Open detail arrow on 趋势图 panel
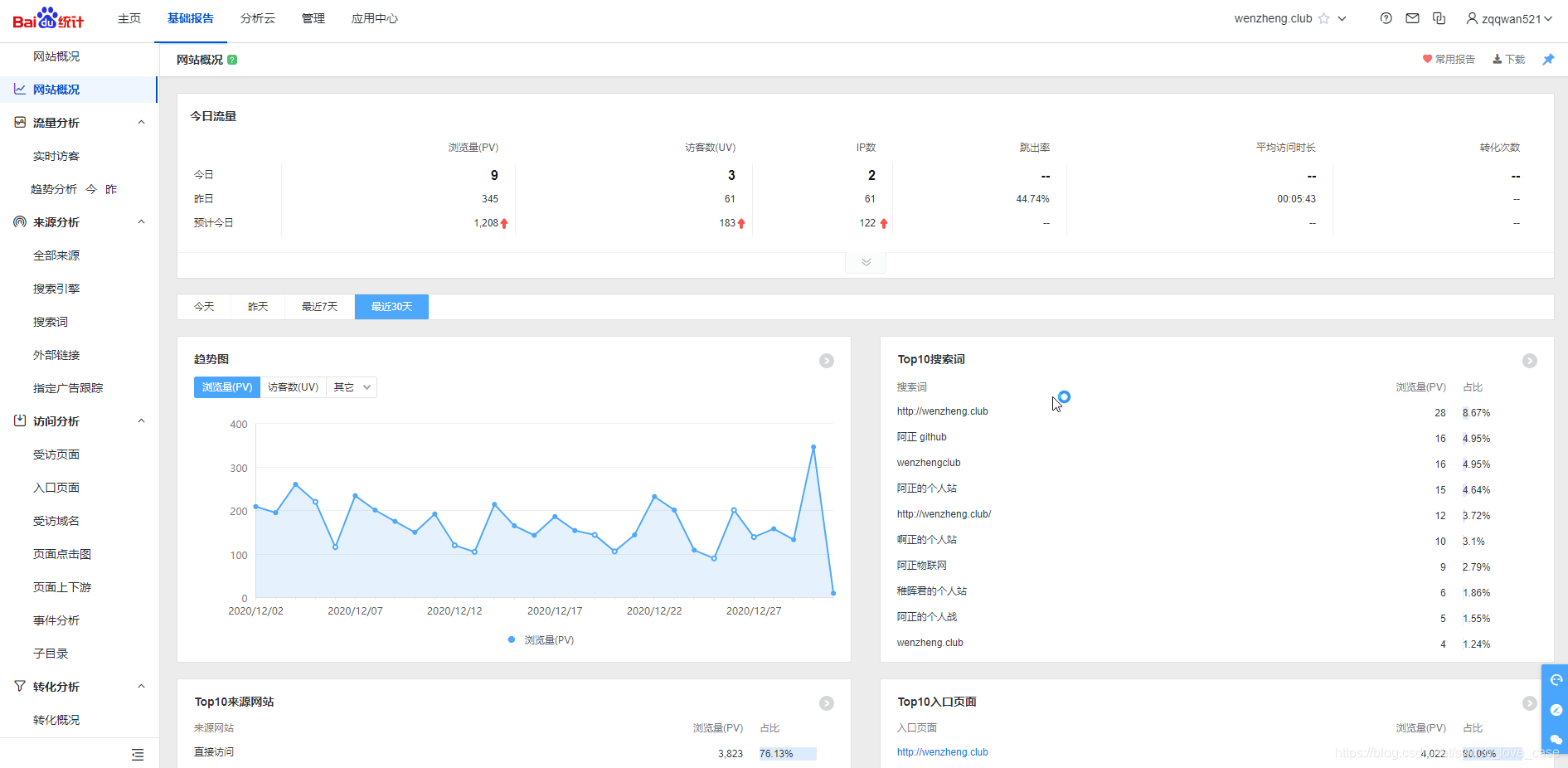The width and height of the screenshot is (1568, 768). click(x=827, y=361)
